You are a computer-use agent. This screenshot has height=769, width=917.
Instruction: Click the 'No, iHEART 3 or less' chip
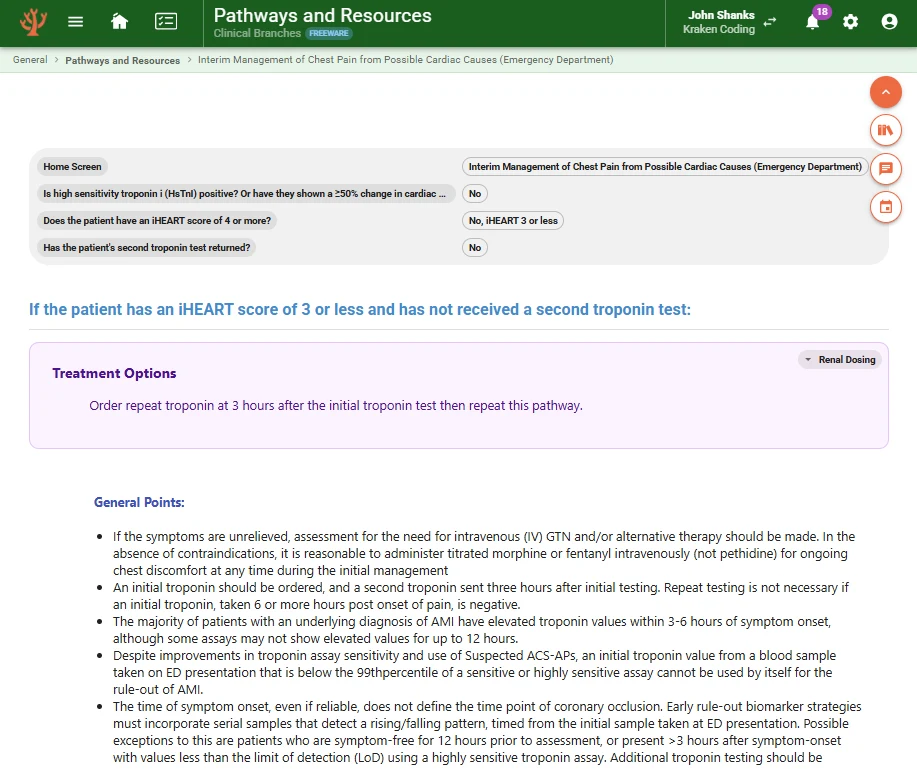(x=513, y=220)
